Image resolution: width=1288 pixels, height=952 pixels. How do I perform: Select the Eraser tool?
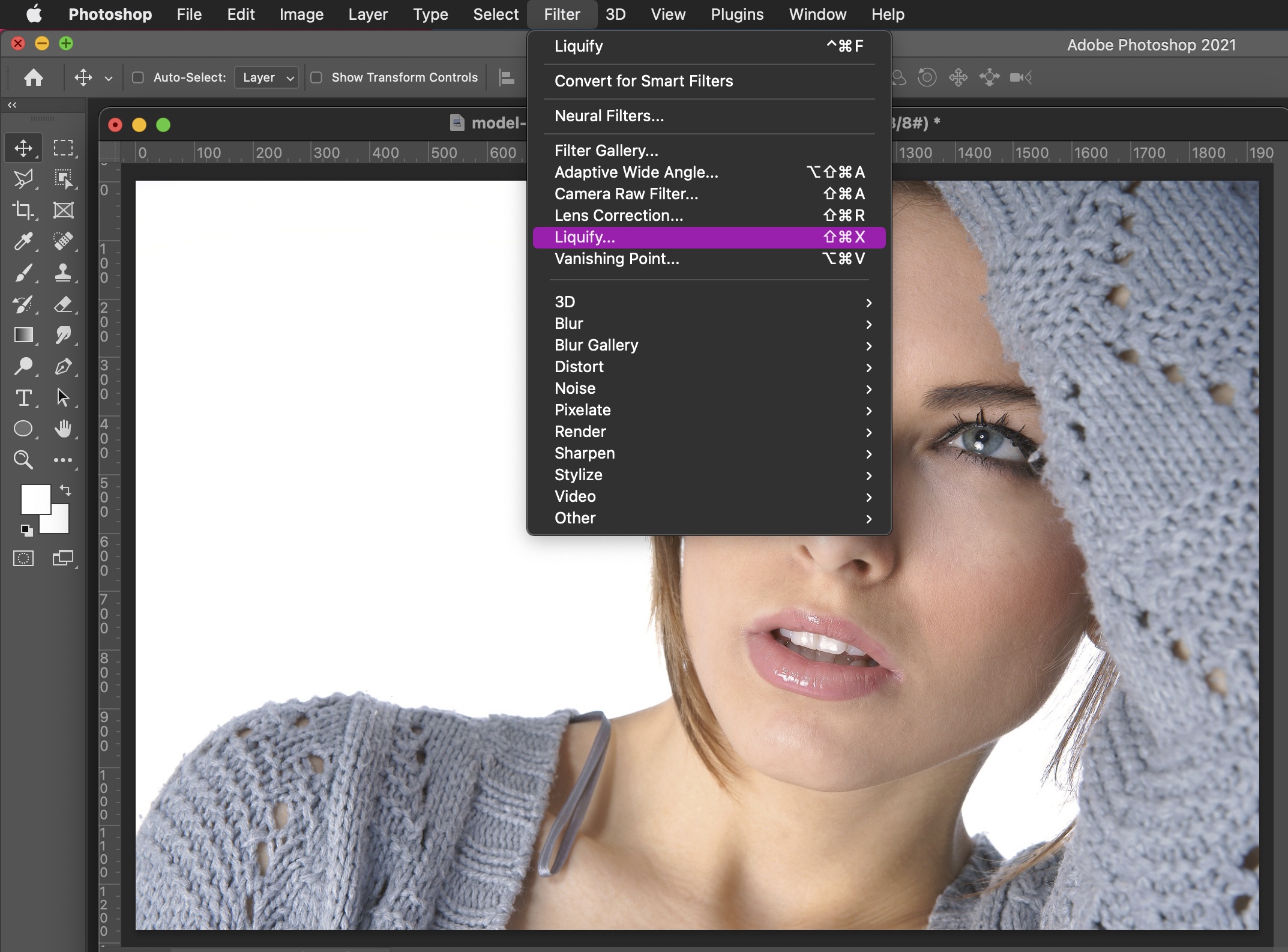[63, 304]
